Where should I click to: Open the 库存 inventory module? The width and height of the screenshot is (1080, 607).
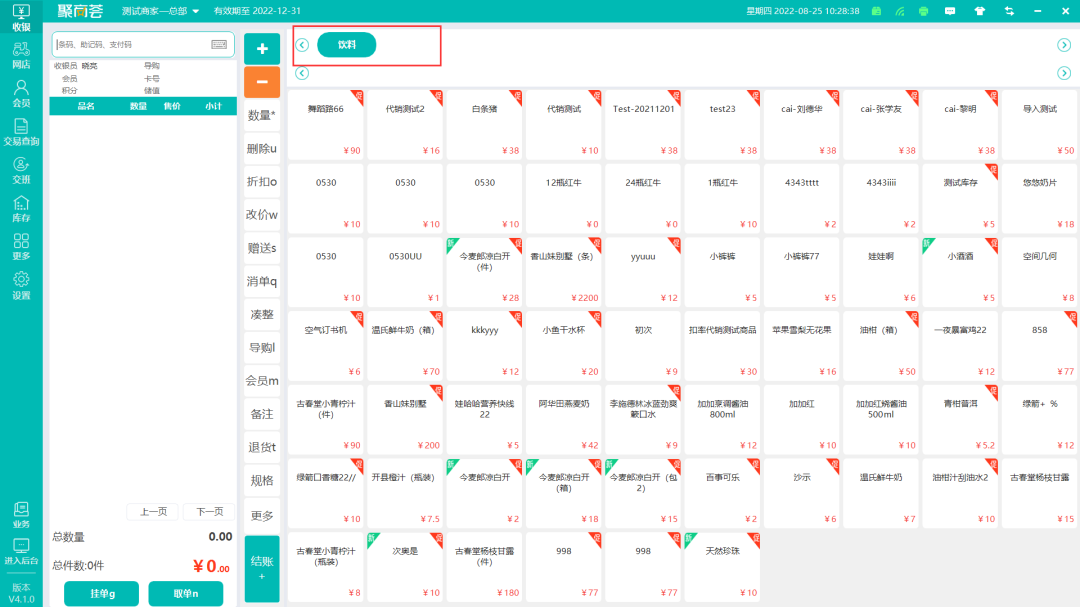20,209
